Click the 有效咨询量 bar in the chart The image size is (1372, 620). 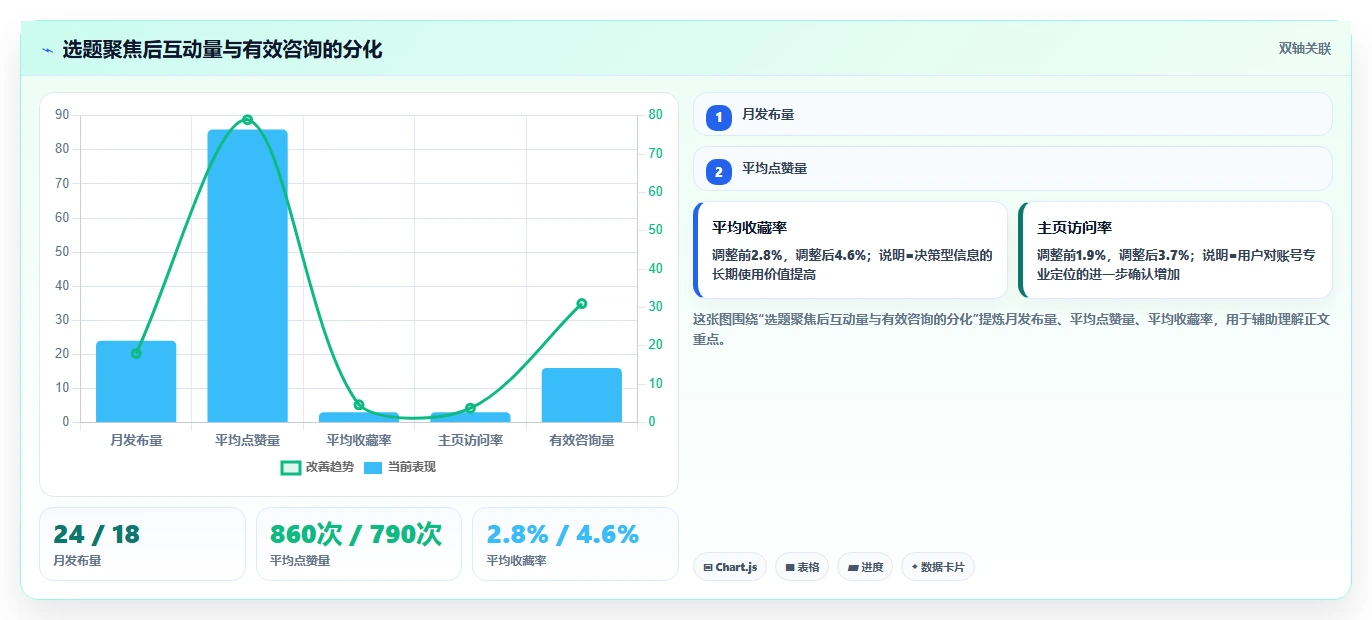pyautogui.click(x=582, y=395)
